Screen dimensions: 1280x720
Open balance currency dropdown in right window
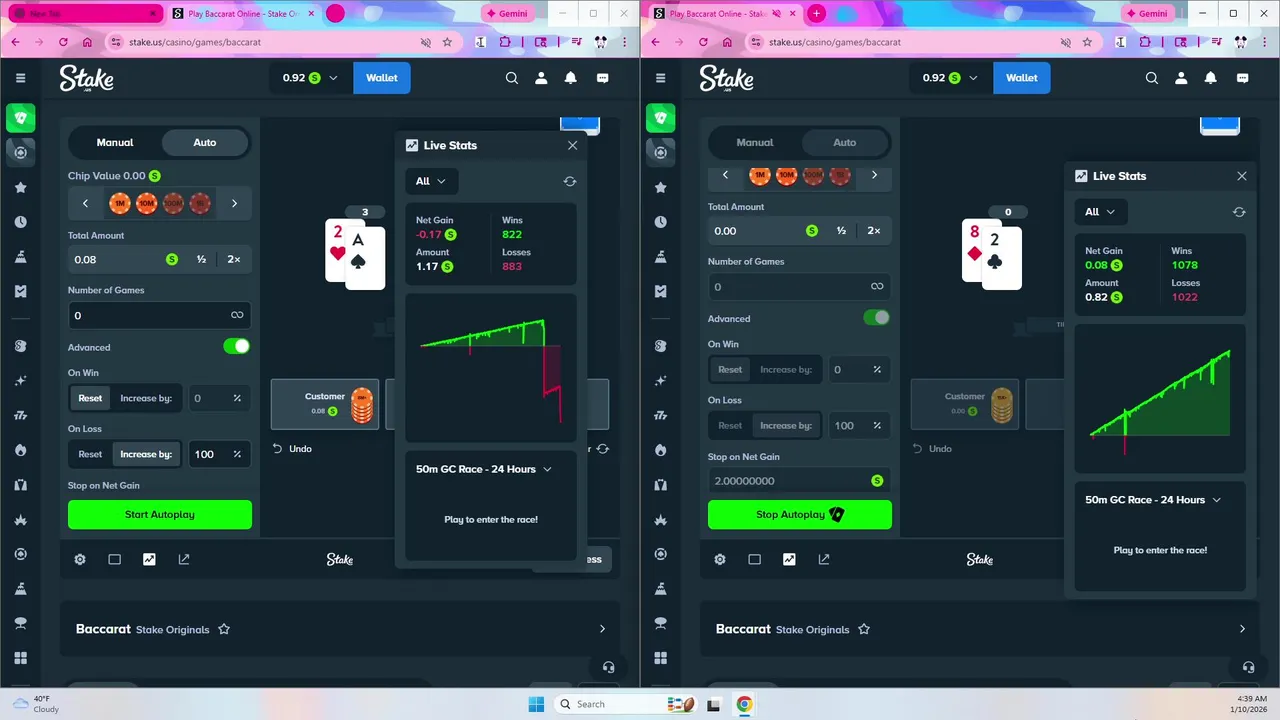pos(951,78)
